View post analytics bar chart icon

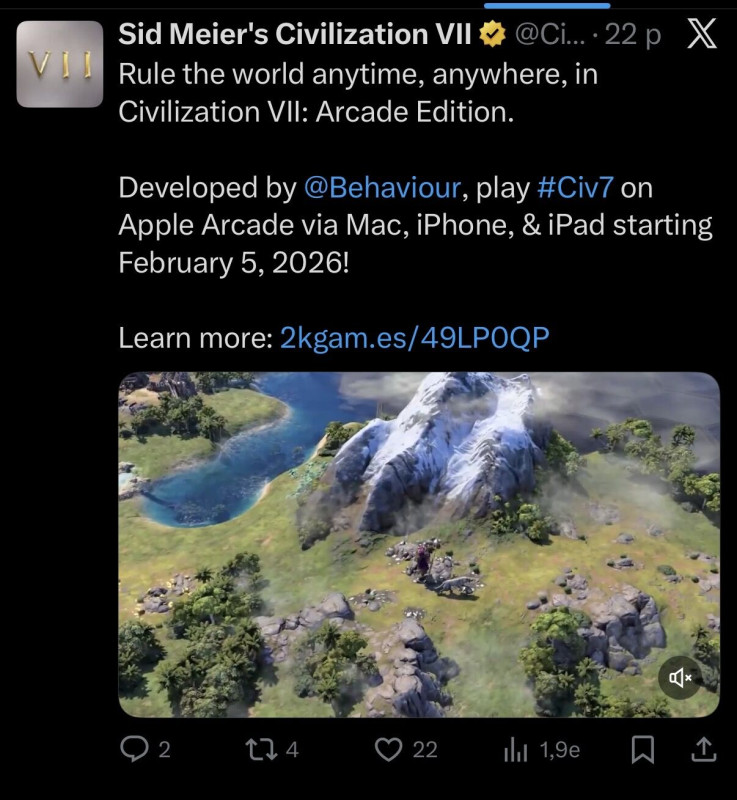[x=515, y=750]
